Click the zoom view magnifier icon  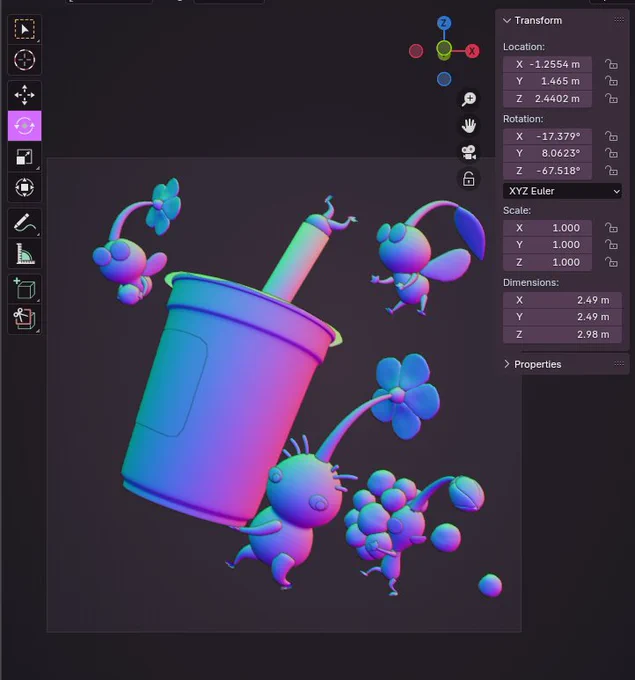click(468, 99)
